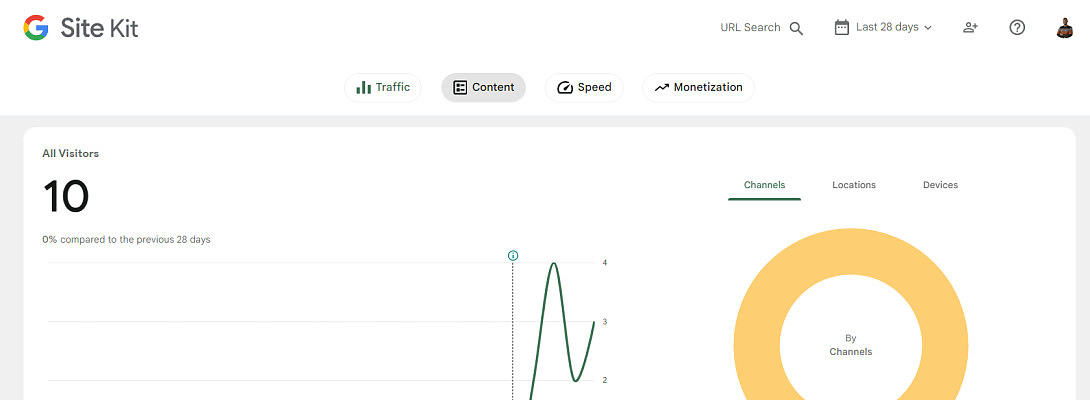Switch to the Locations tab
1090x400 pixels.
[x=853, y=185]
